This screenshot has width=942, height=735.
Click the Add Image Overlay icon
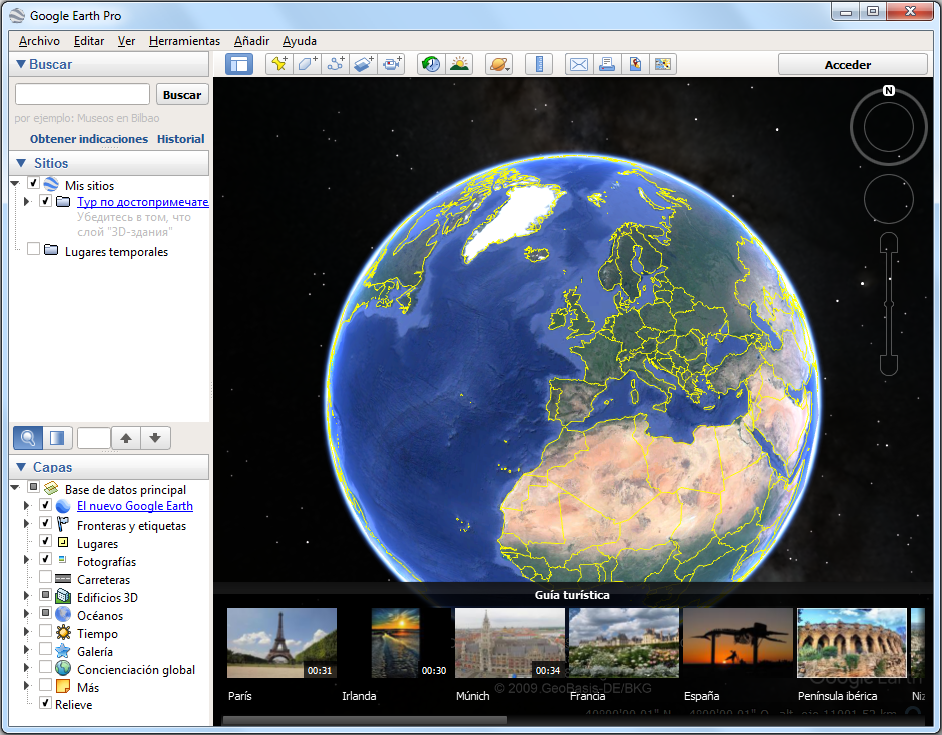pos(363,63)
